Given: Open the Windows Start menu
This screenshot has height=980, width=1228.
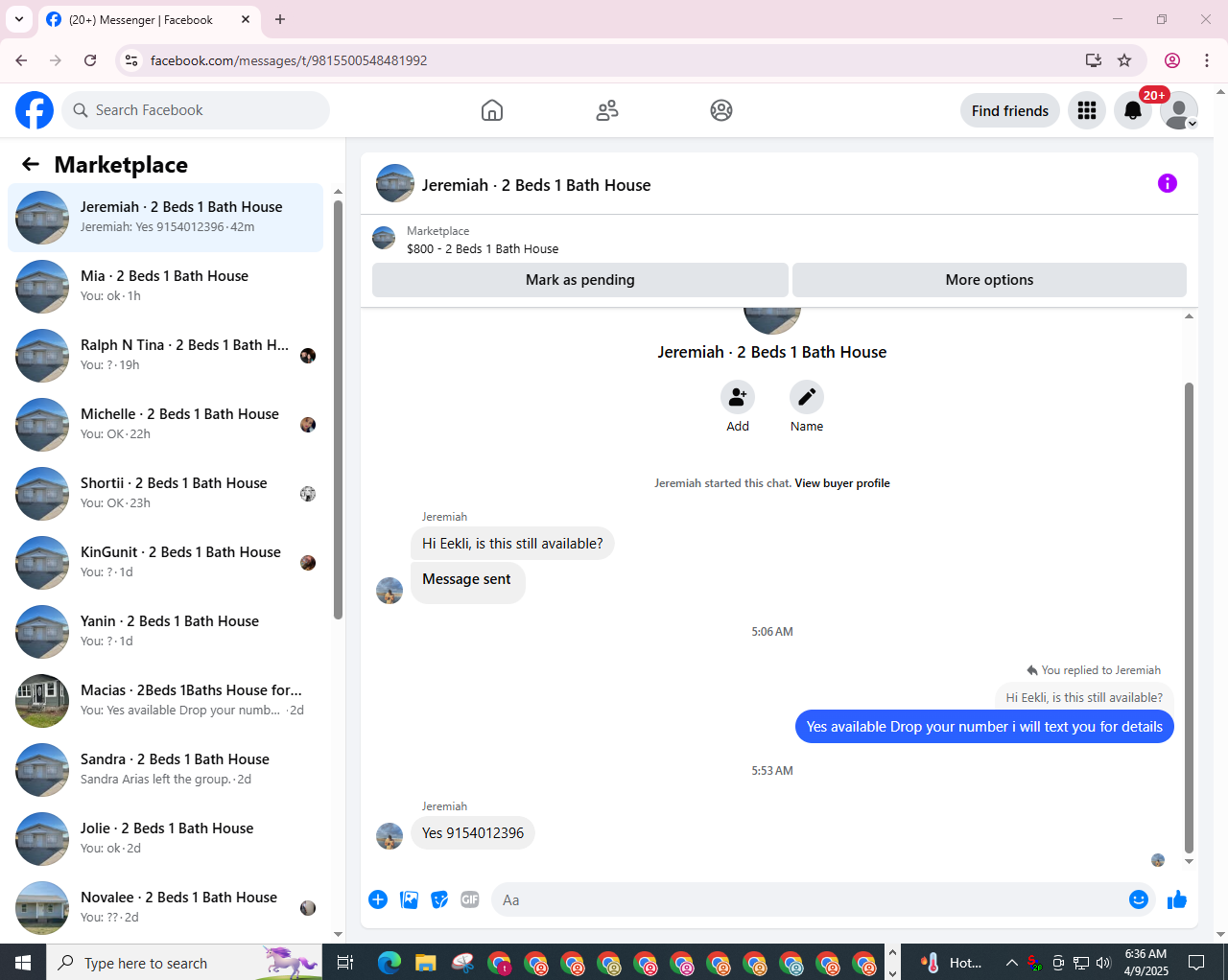Looking at the screenshot, I should point(23,963).
